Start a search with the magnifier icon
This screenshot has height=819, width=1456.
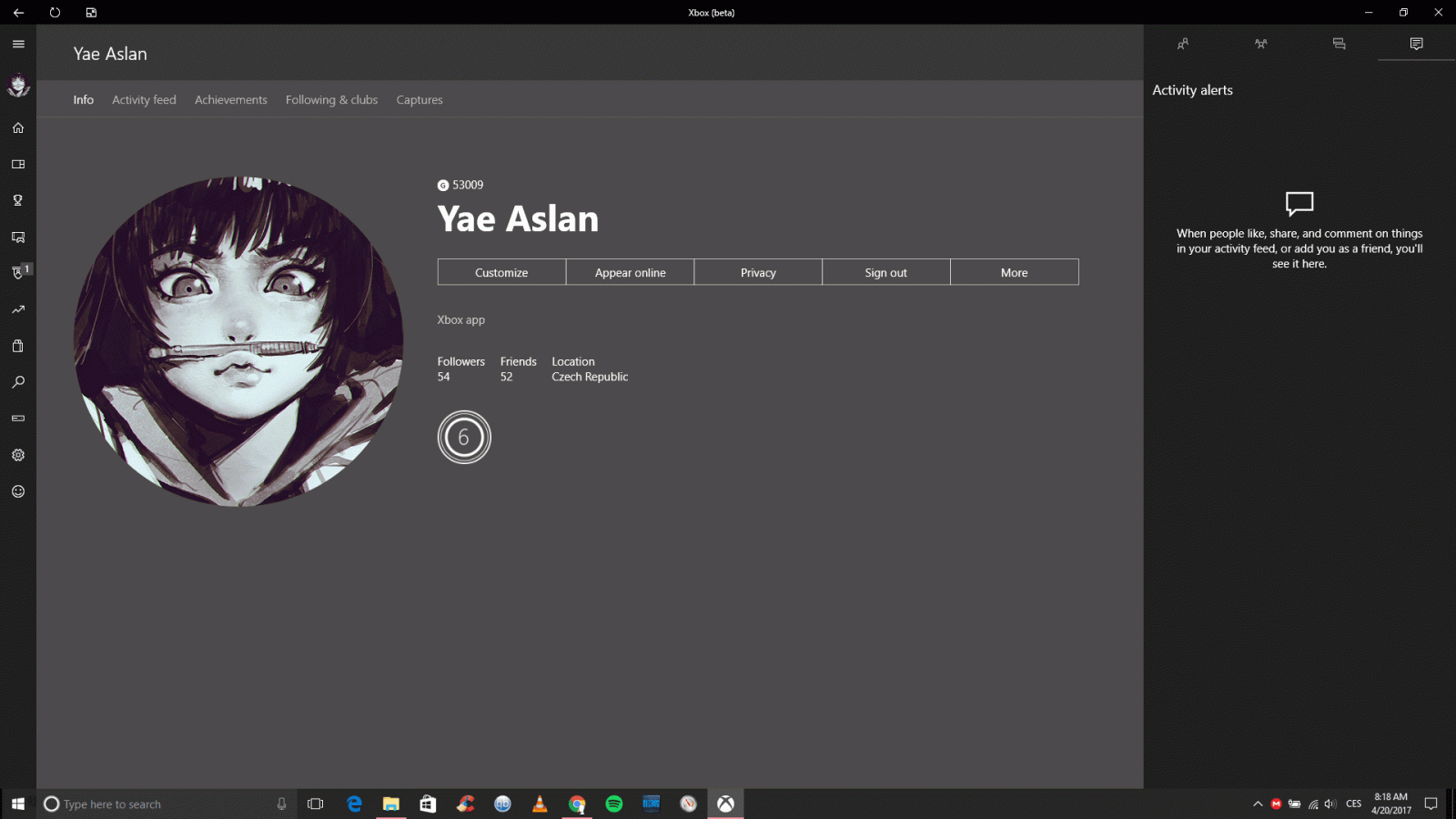coord(17,382)
